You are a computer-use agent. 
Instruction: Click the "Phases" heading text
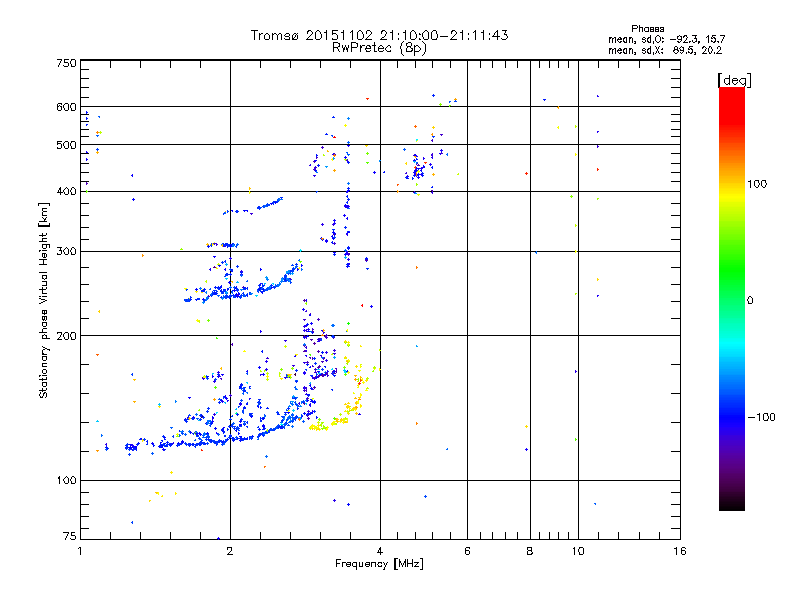647,29
